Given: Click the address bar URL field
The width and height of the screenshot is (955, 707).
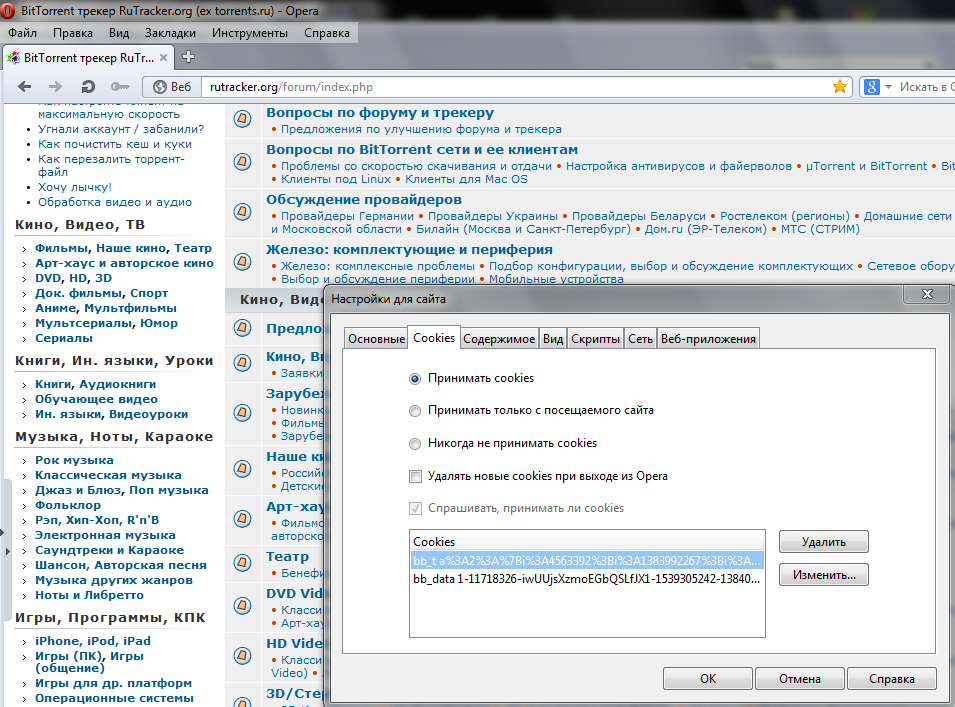Looking at the screenshot, I should point(518,87).
